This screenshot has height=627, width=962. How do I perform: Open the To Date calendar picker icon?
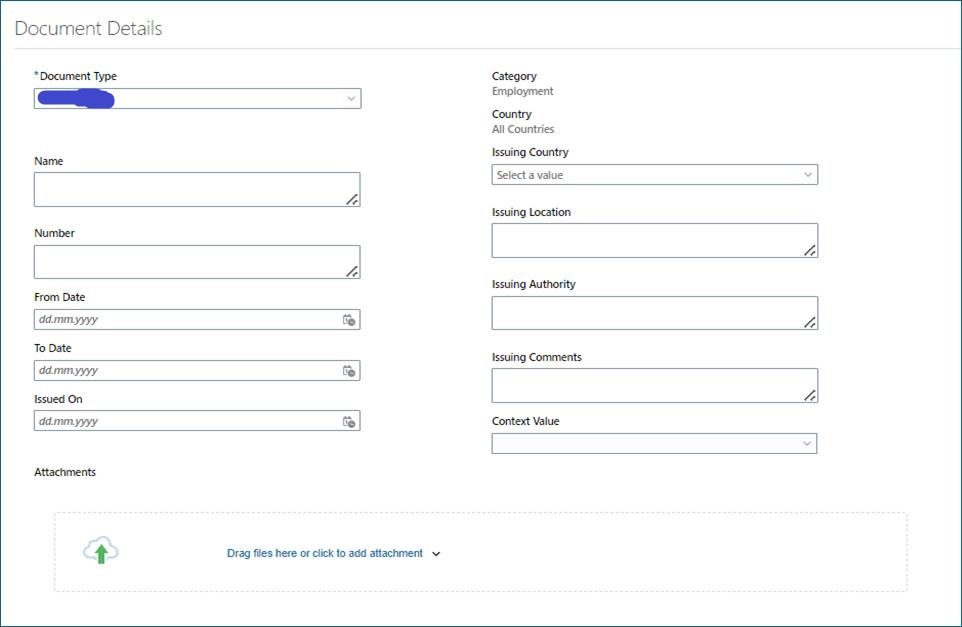click(349, 371)
